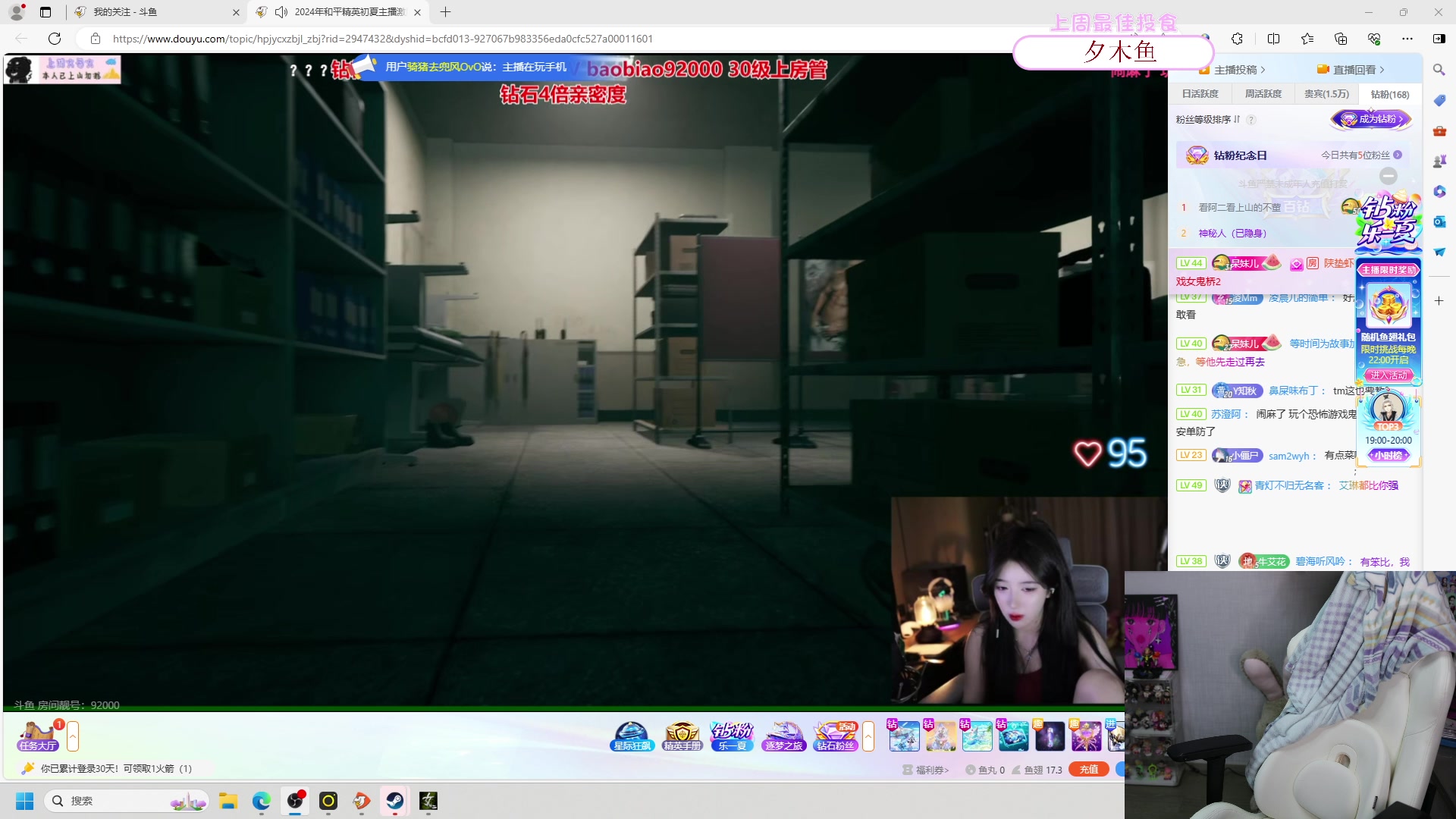Toggle the Edge sidebar panel button

pos(1439,39)
